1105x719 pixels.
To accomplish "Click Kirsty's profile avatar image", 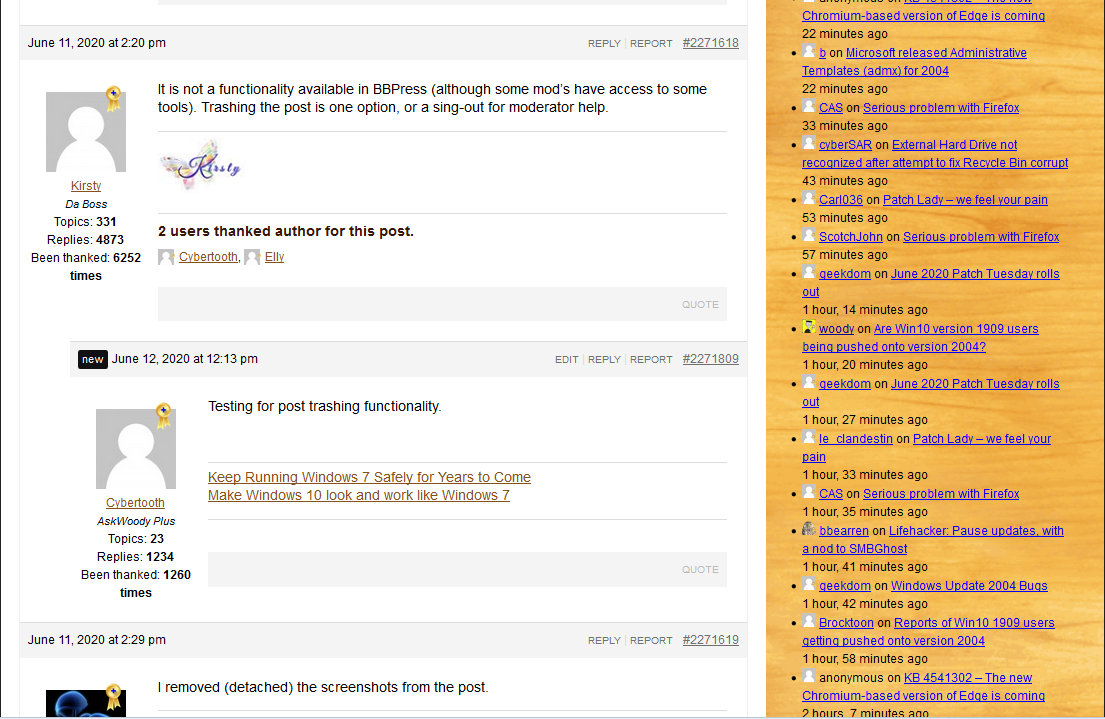I will click(x=85, y=133).
